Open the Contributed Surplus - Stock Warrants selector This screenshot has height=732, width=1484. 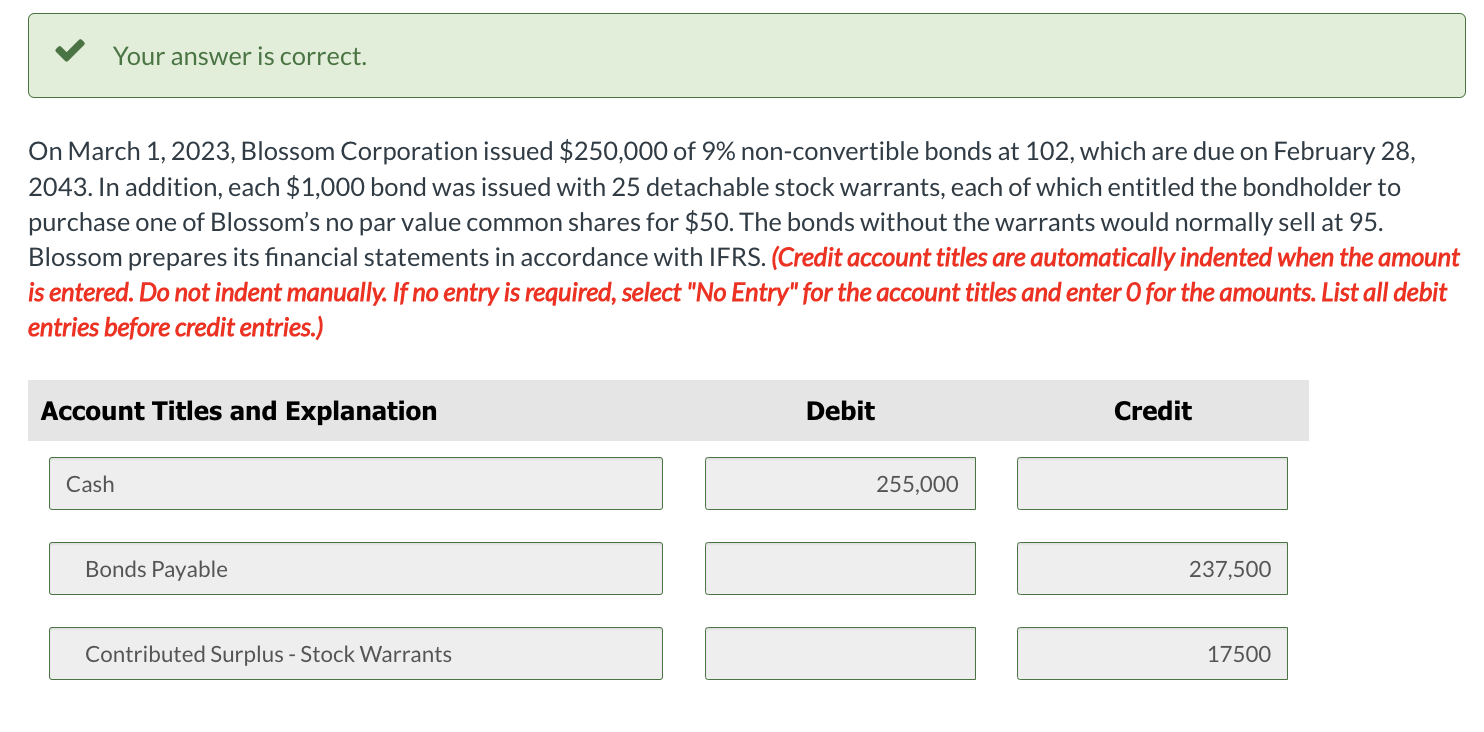[x=355, y=653]
